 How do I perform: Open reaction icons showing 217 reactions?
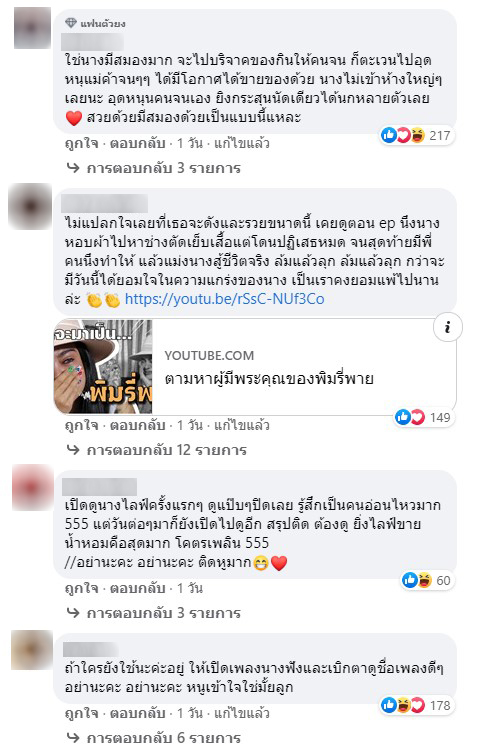416,136
